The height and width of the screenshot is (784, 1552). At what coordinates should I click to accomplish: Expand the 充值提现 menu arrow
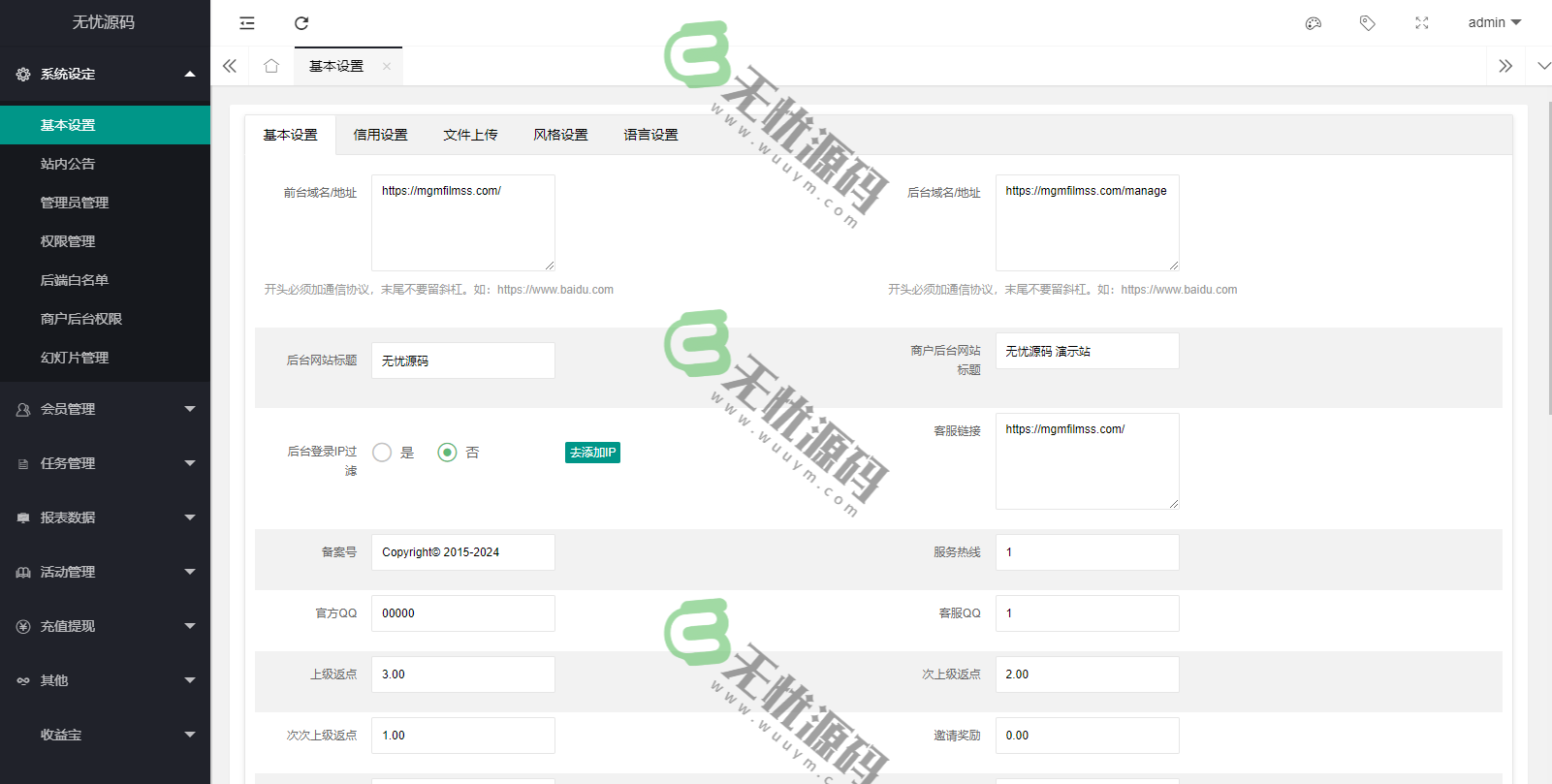[x=190, y=626]
